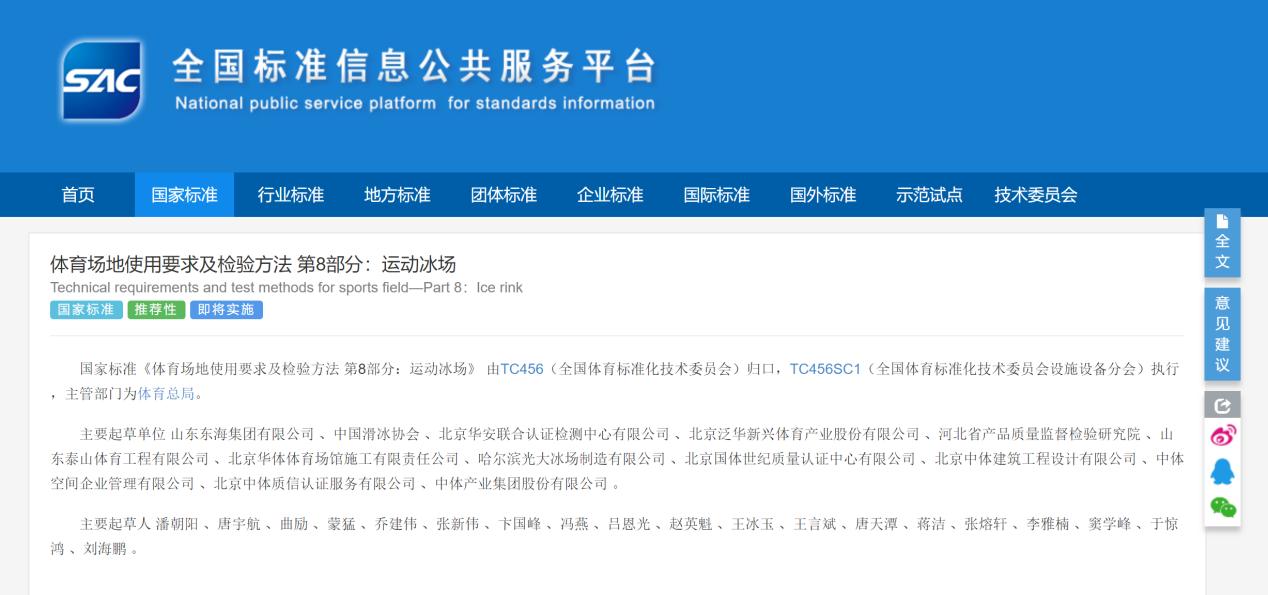This screenshot has width=1268, height=595.
Task: Go to 首页 home page
Action: pyautogui.click(x=77, y=195)
